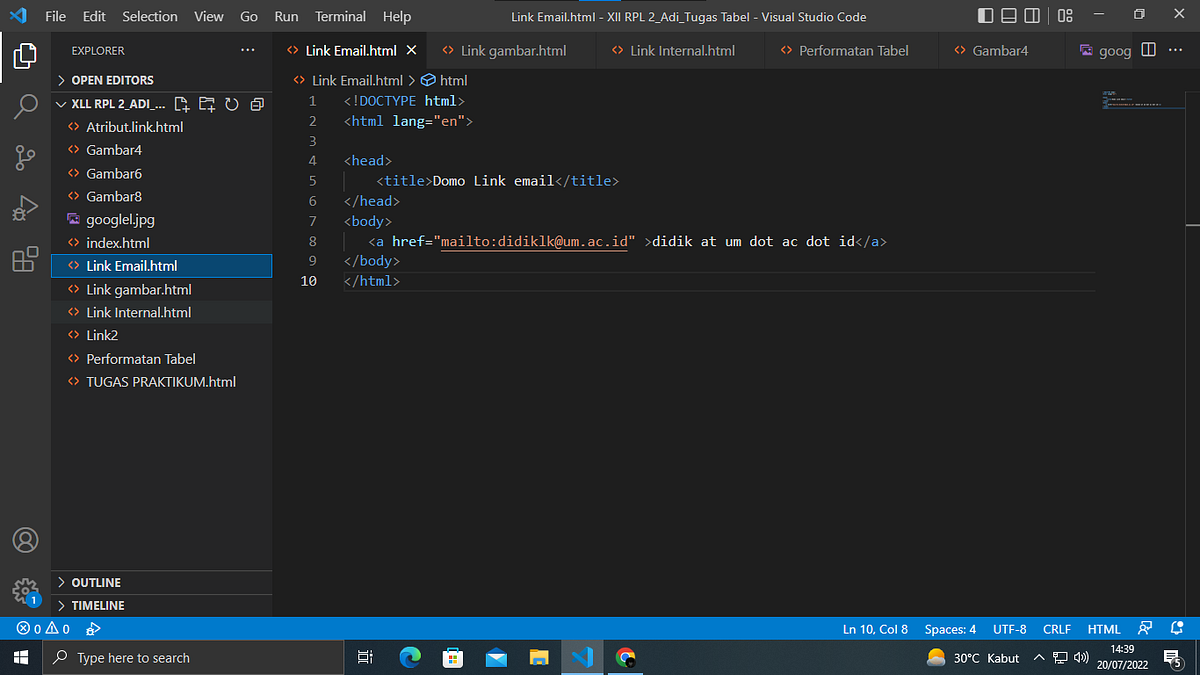This screenshot has height=675, width=1200.
Task: Click UTF-8 encoding in status bar
Action: pyautogui.click(x=1009, y=628)
